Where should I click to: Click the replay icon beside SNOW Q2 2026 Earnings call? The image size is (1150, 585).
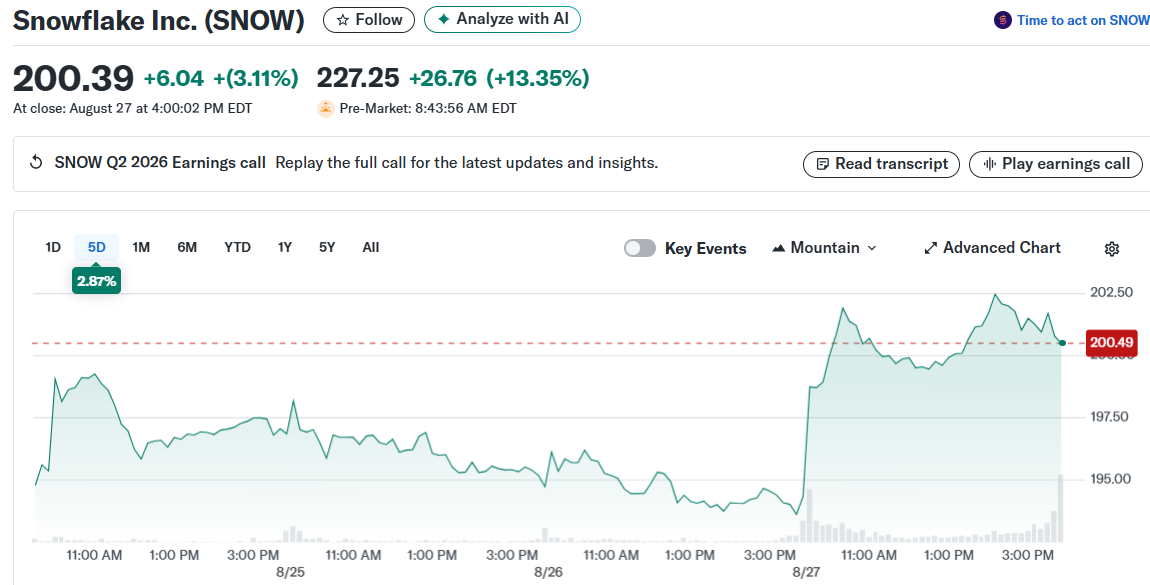[35, 163]
